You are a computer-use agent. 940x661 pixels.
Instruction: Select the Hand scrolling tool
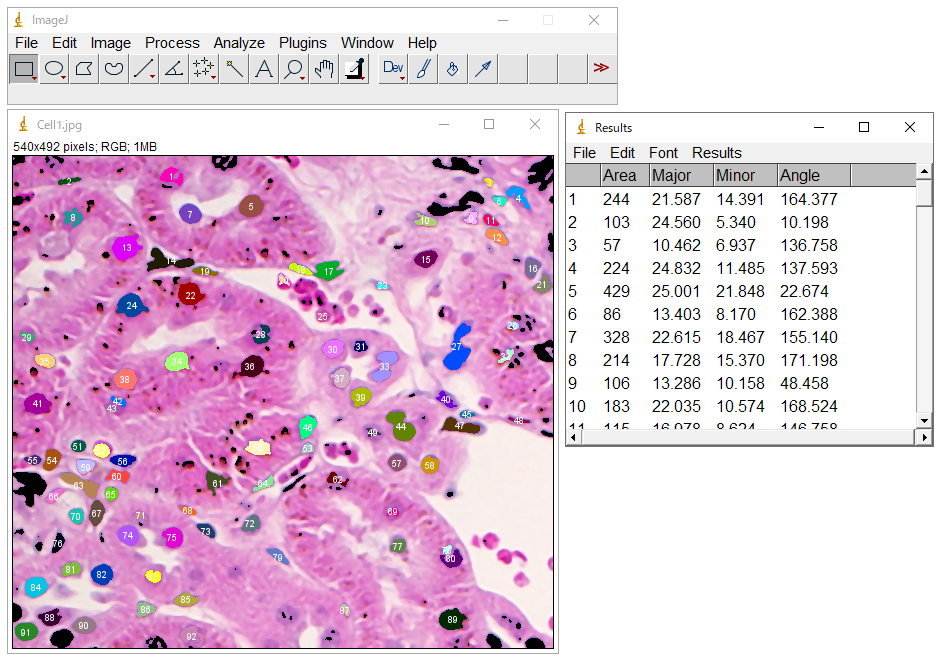(324, 69)
